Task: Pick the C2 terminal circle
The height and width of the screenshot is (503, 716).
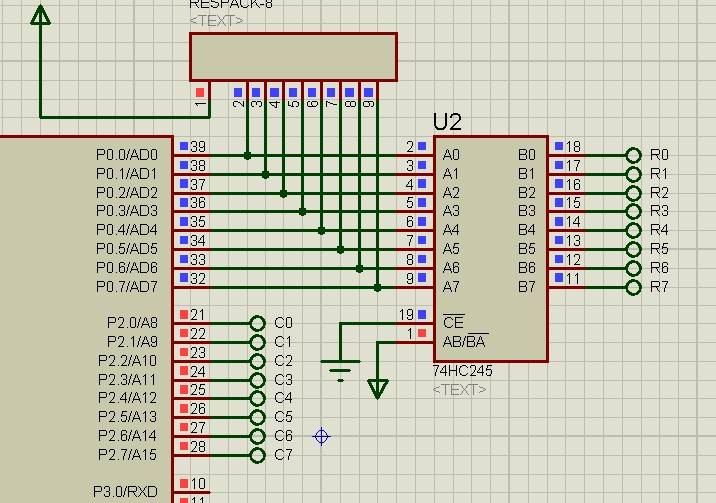Action: coord(257,361)
